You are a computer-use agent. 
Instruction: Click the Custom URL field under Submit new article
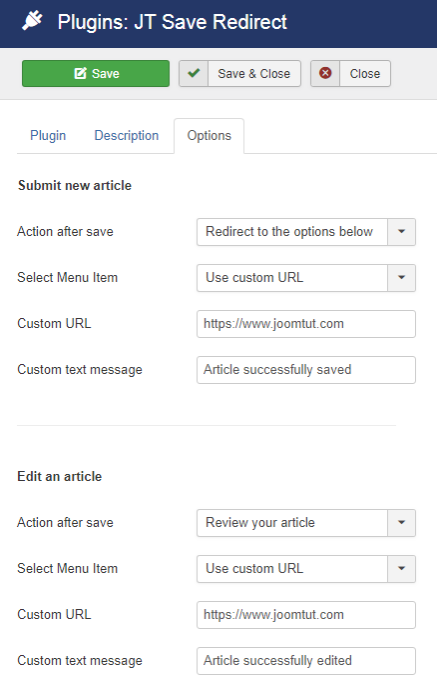tap(306, 324)
